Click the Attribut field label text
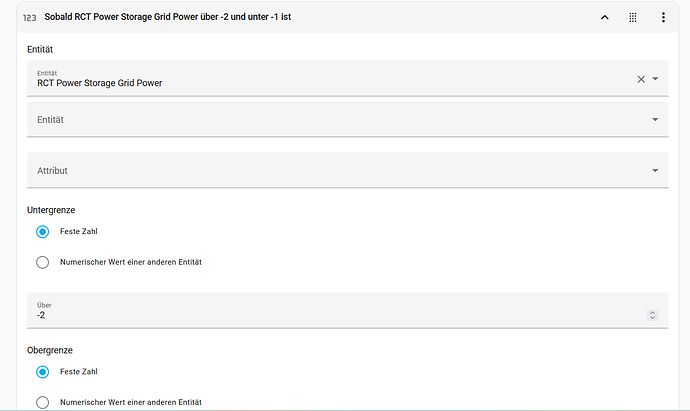This screenshot has width=690, height=411. tap(52, 171)
